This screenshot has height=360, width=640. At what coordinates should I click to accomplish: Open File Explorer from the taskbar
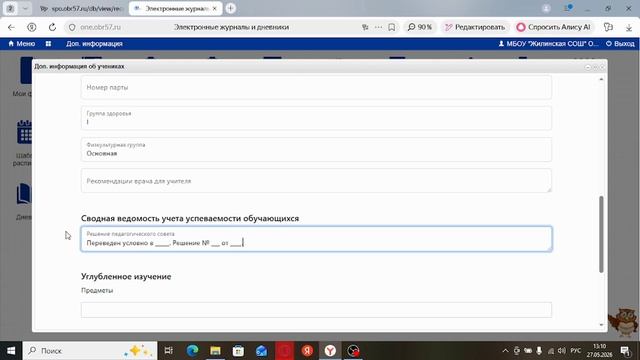pyautogui.click(x=216, y=351)
